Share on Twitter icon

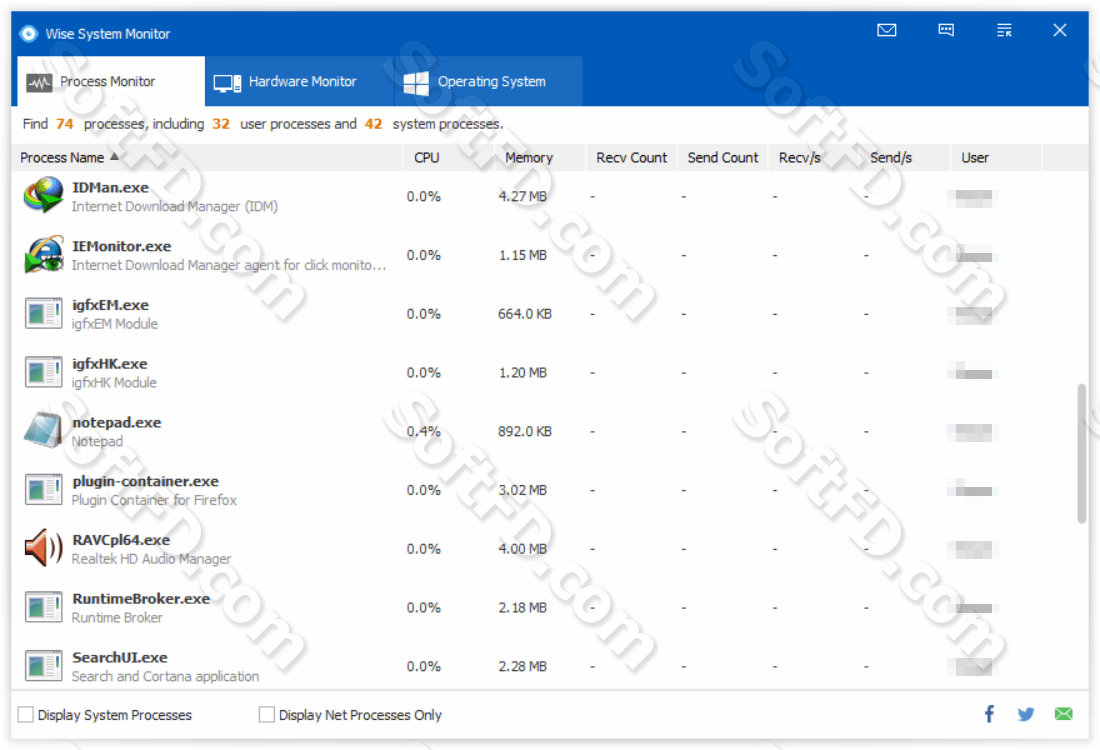click(x=1026, y=714)
